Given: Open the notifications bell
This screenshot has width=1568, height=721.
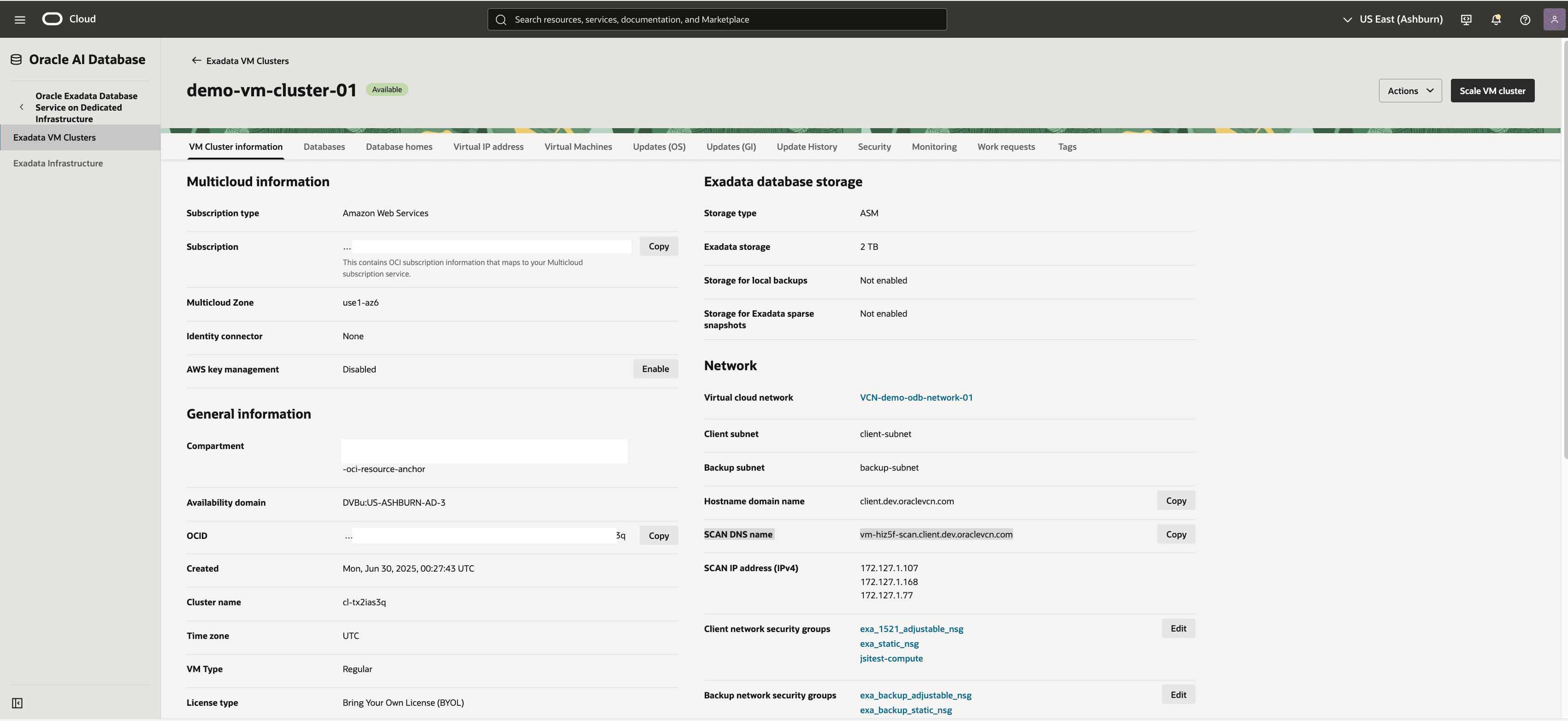Looking at the screenshot, I should [1496, 19].
